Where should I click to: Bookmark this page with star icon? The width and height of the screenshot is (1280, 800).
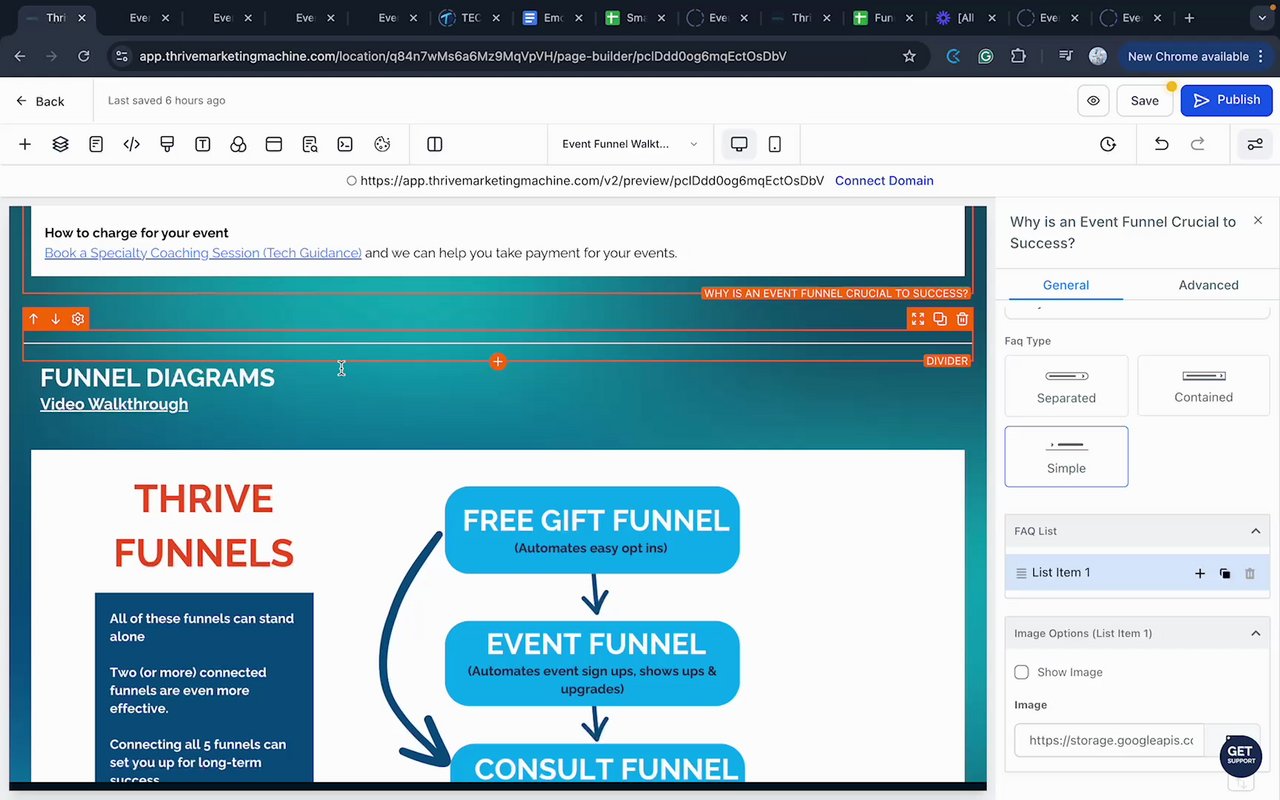coord(909,56)
